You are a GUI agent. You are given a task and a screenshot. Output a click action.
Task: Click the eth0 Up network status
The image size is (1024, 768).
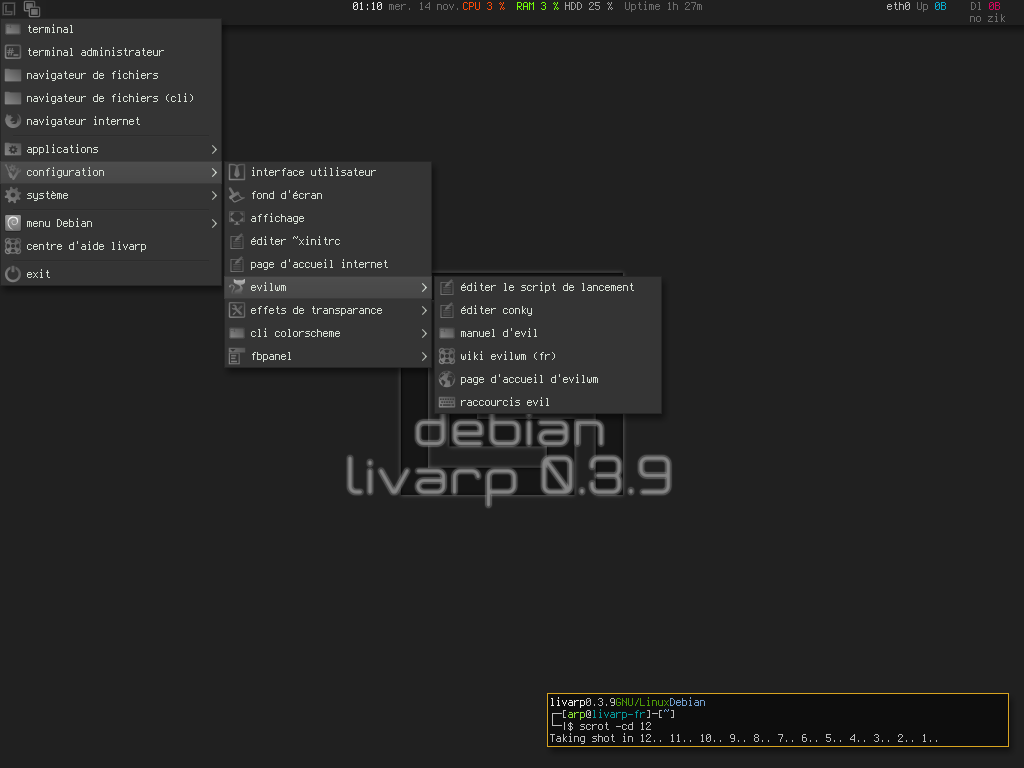pos(916,7)
